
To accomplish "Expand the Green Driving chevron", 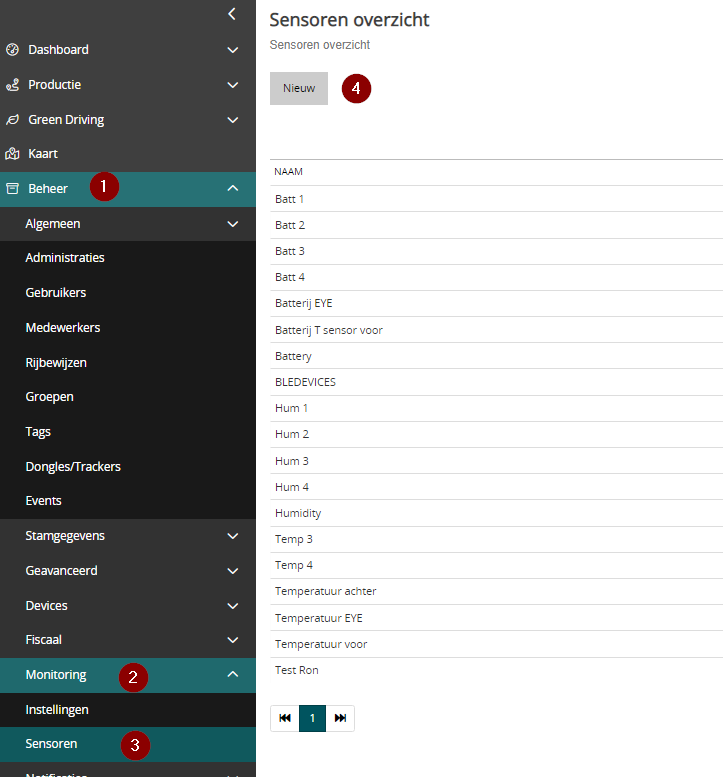I will (x=232, y=120).
